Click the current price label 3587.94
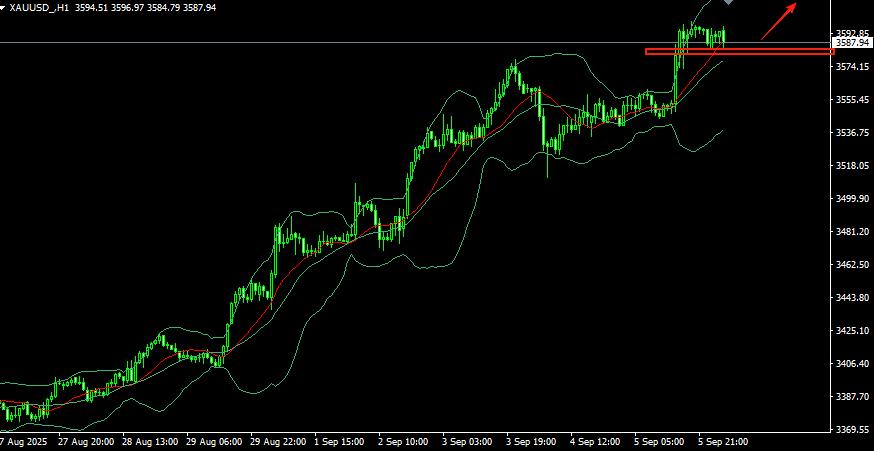 [x=852, y=43]
